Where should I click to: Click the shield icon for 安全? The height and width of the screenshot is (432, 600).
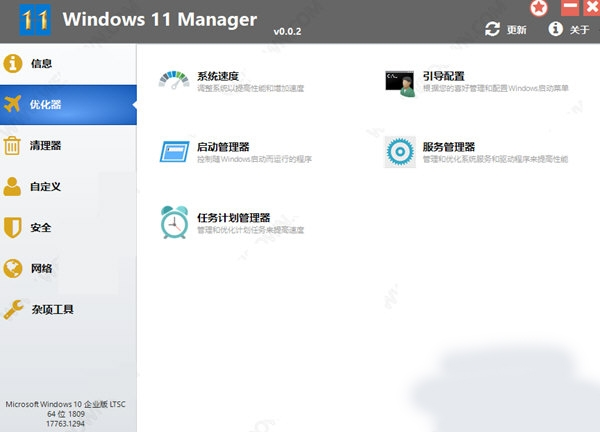[12, 227]
